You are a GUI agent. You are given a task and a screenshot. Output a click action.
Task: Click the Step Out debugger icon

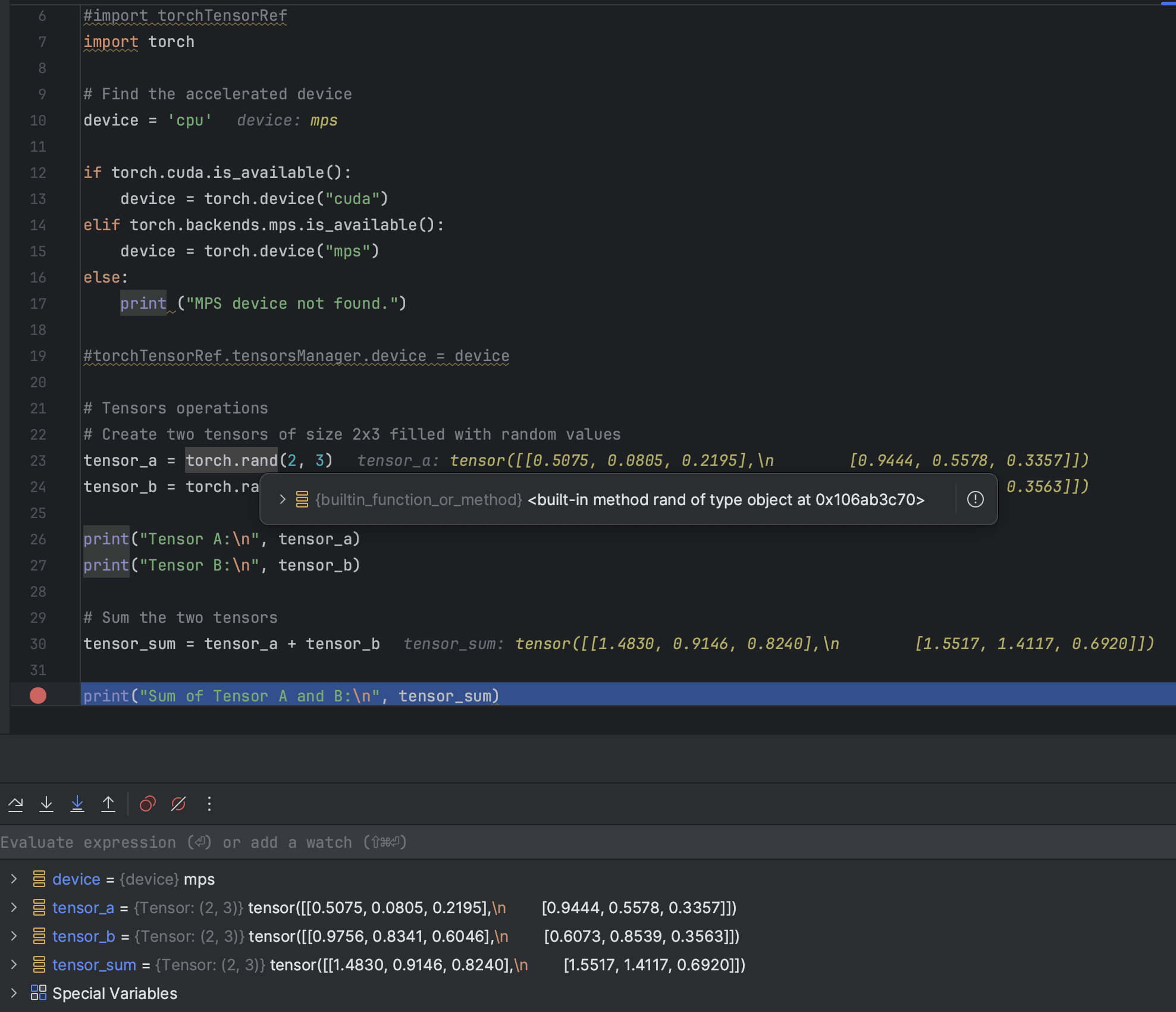[x=108, y=804]
